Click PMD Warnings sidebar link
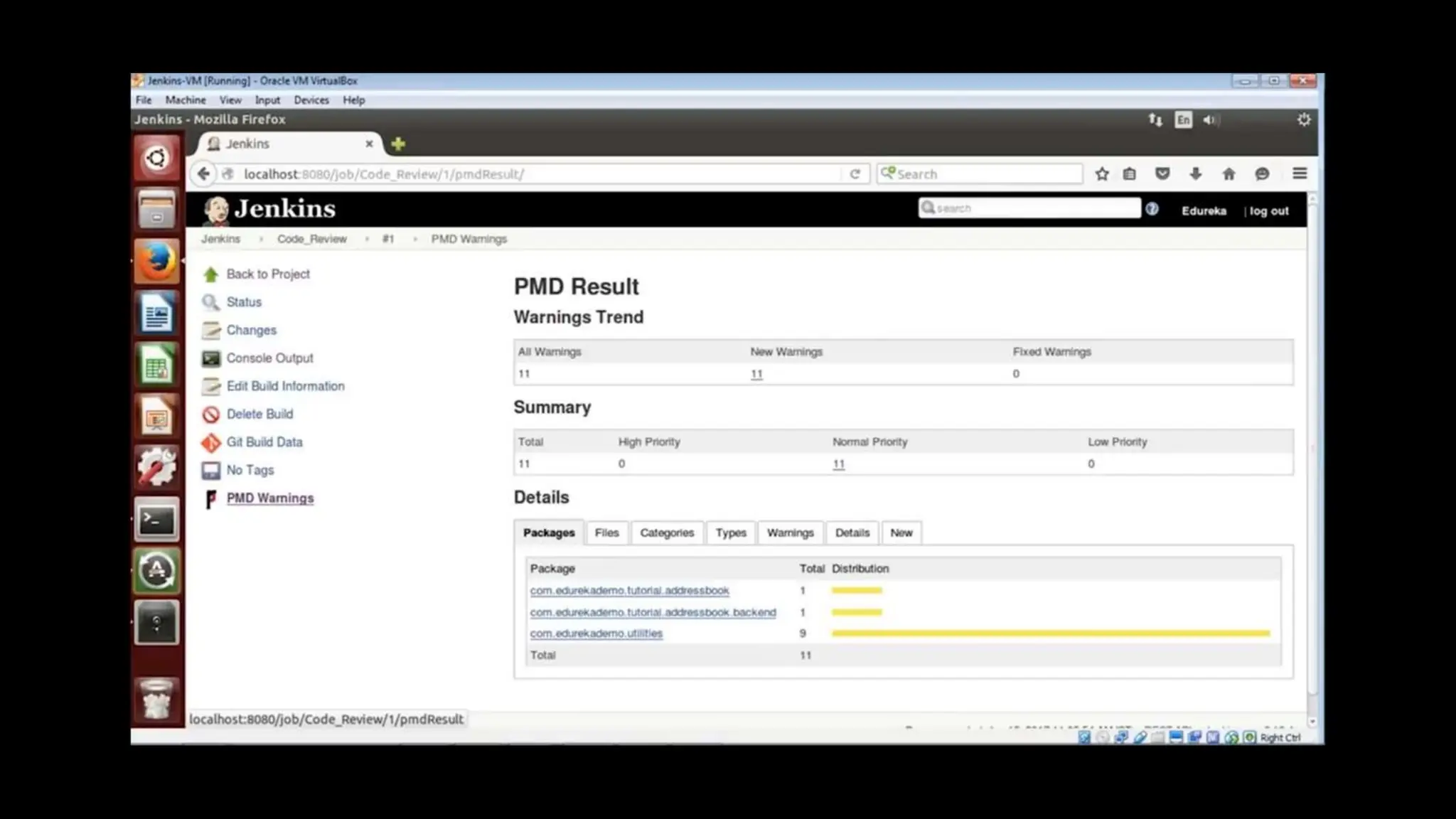 pos(269,498)
